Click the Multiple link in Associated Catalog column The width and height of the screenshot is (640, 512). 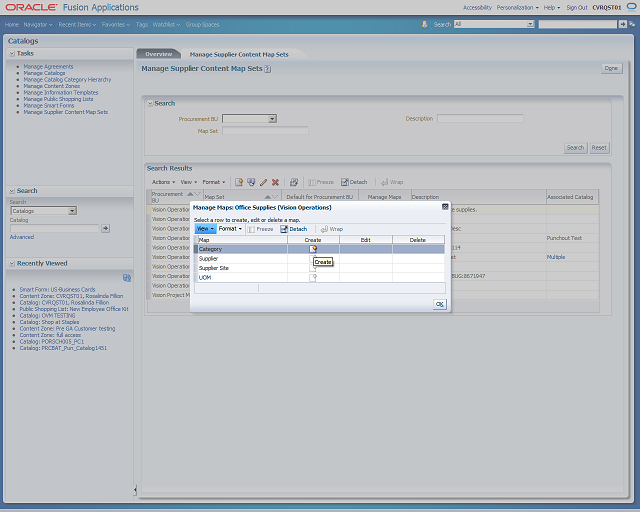click(556, 257)
